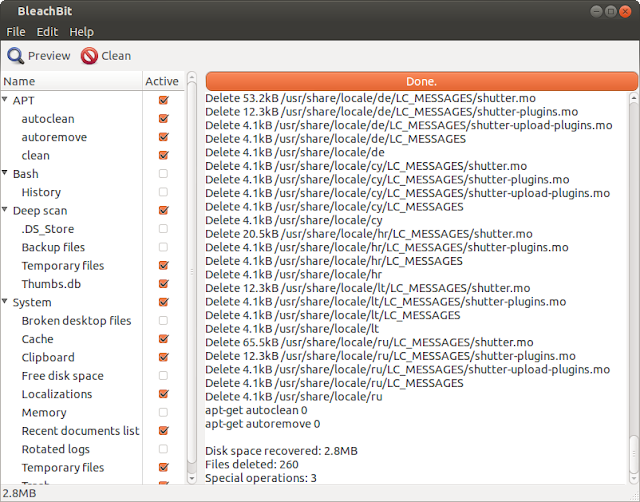Click the 'Files deleted: 260' line
Image resolution: width=640 pixels, height=502 pixels.
click(252, 464)
